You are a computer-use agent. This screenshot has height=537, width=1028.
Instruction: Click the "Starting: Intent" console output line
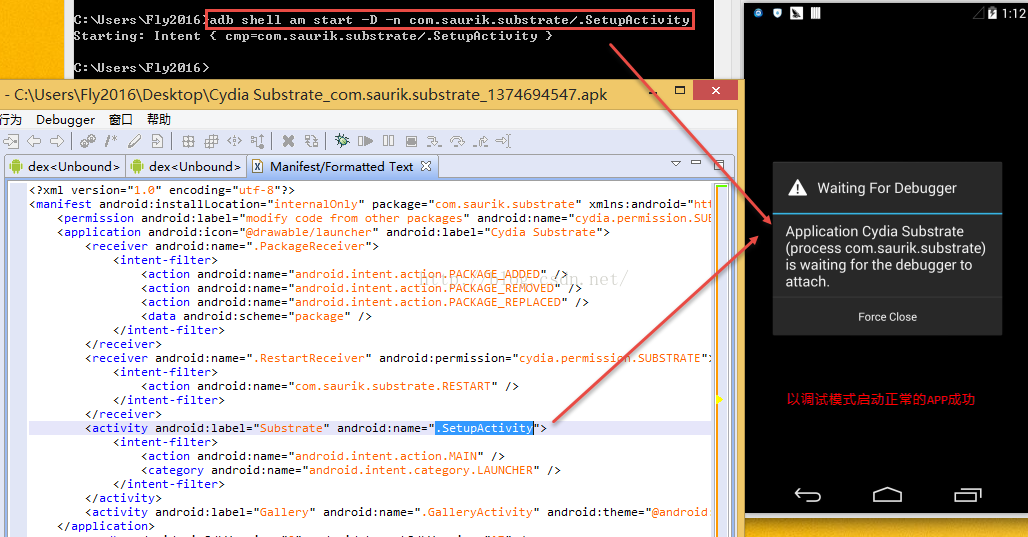tap(313, 36)
